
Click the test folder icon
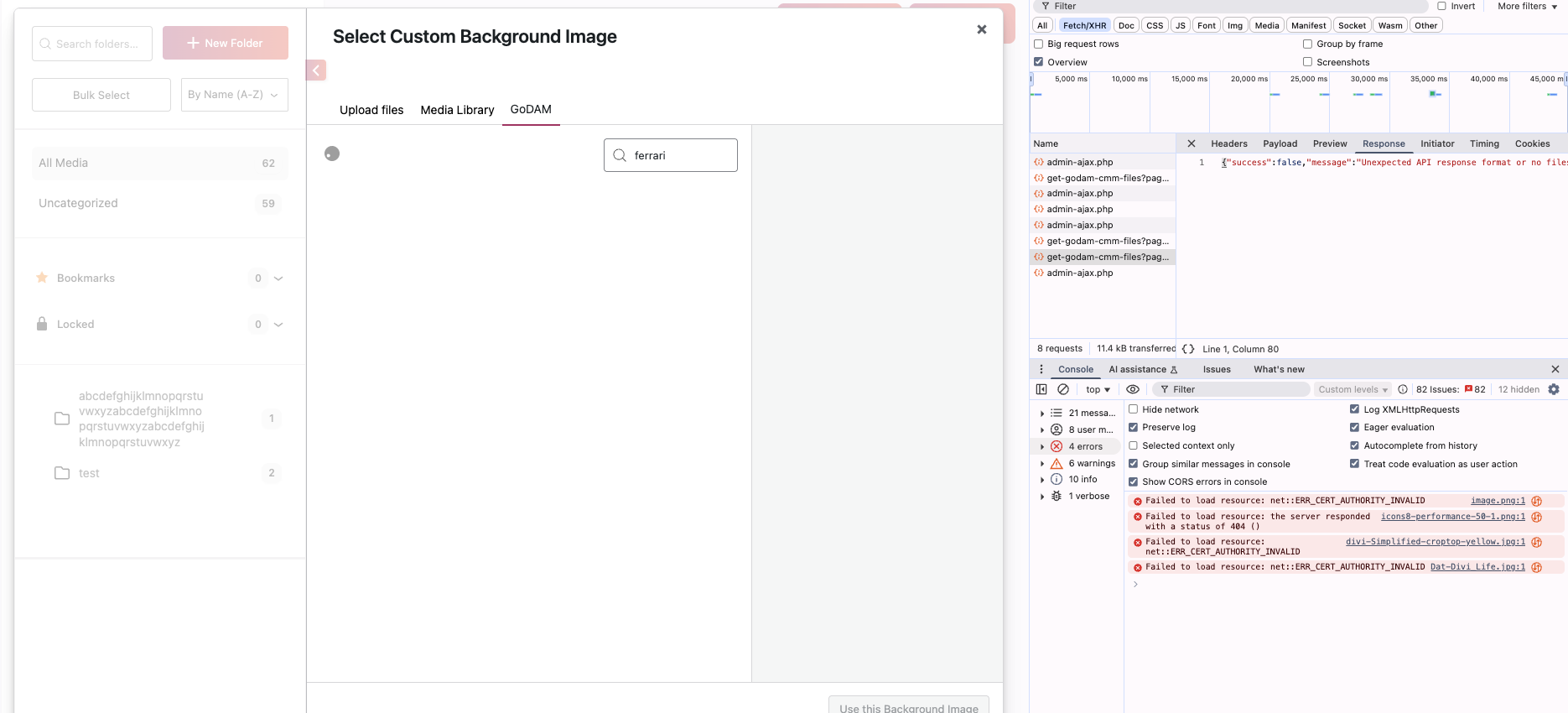[62, 473]
